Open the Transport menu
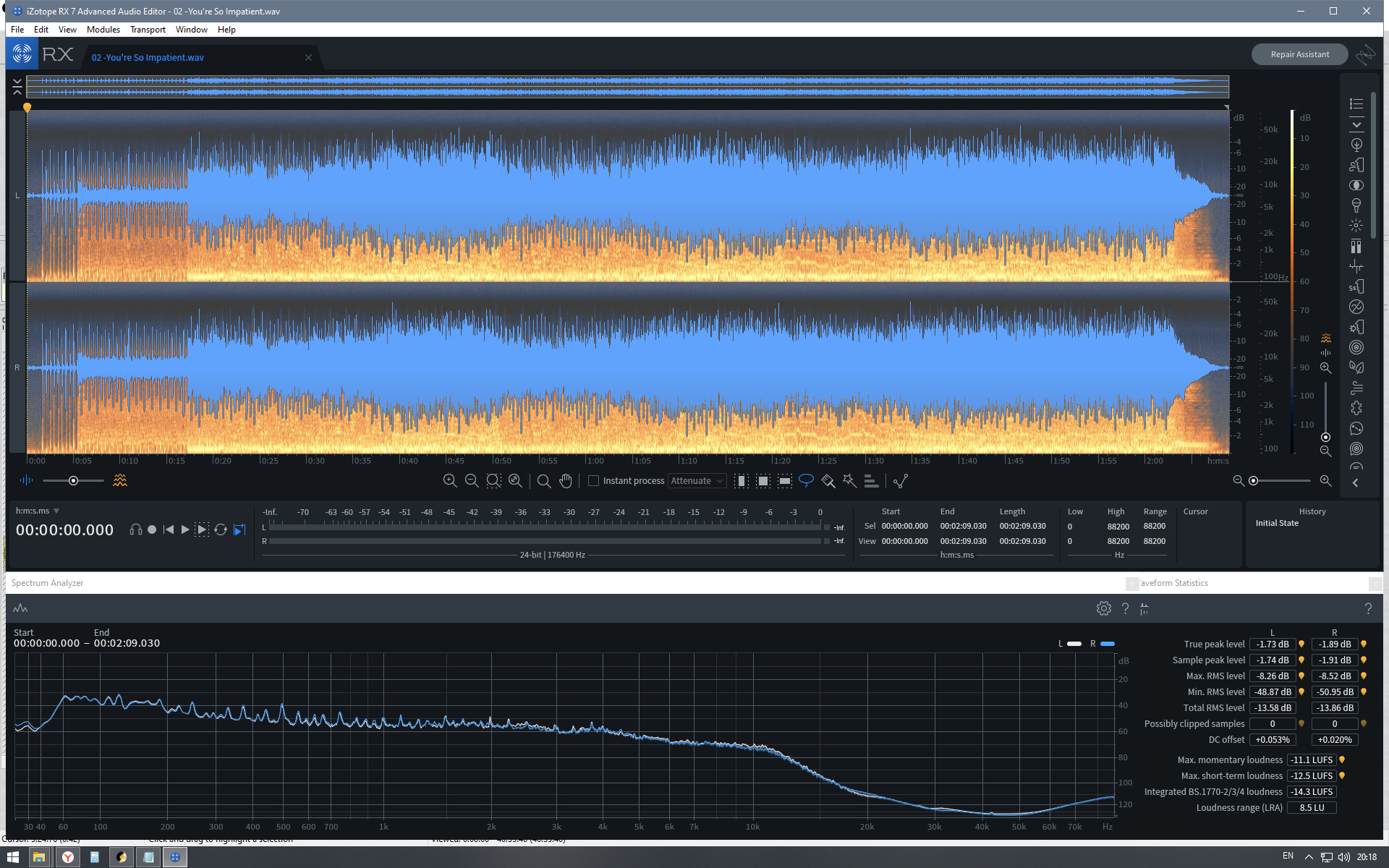This screenshot has height=868, width=1389. tap(148, 30)
